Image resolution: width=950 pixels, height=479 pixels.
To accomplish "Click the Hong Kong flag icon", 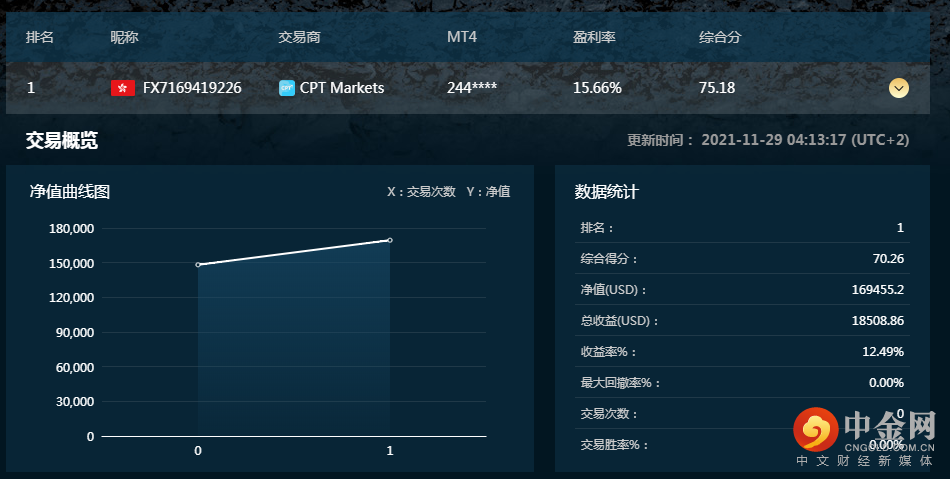I will pyautogui.click(x=122, y=88).
